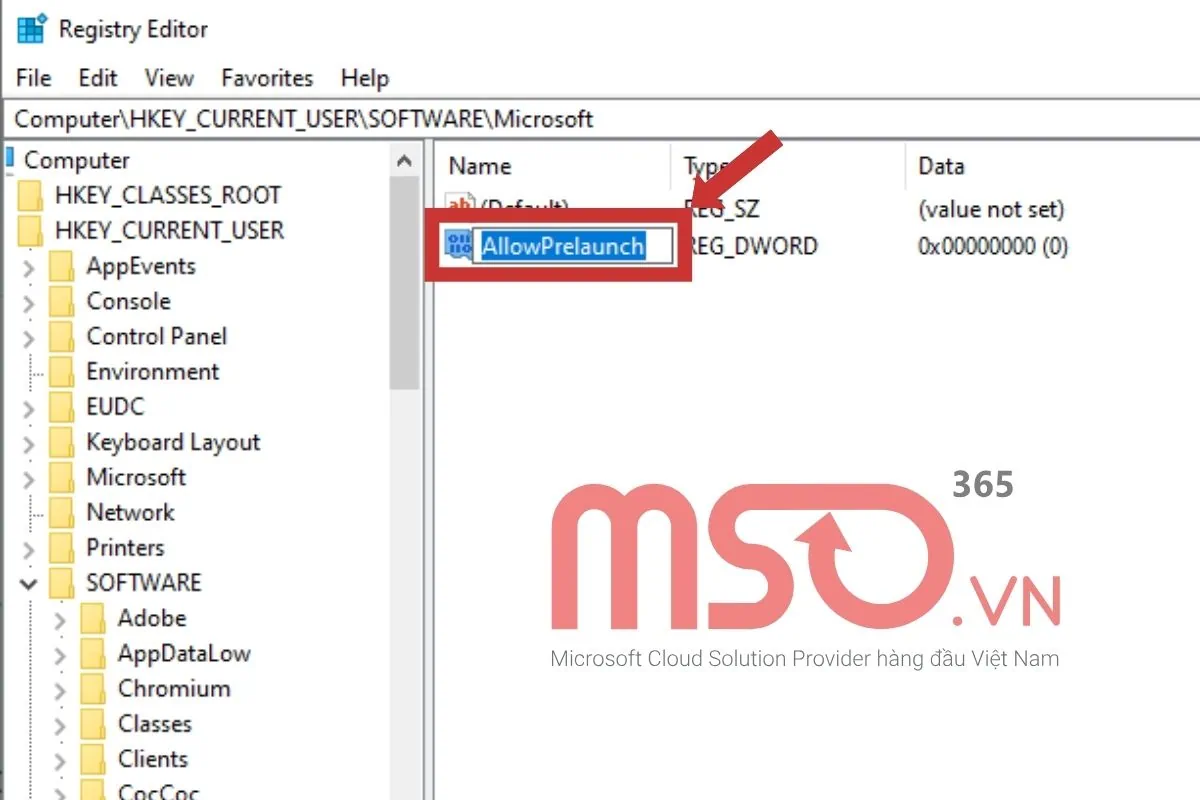1200x800 pixels.
Task: Click the Chromium key folder icon
Action: pos(93,689)
